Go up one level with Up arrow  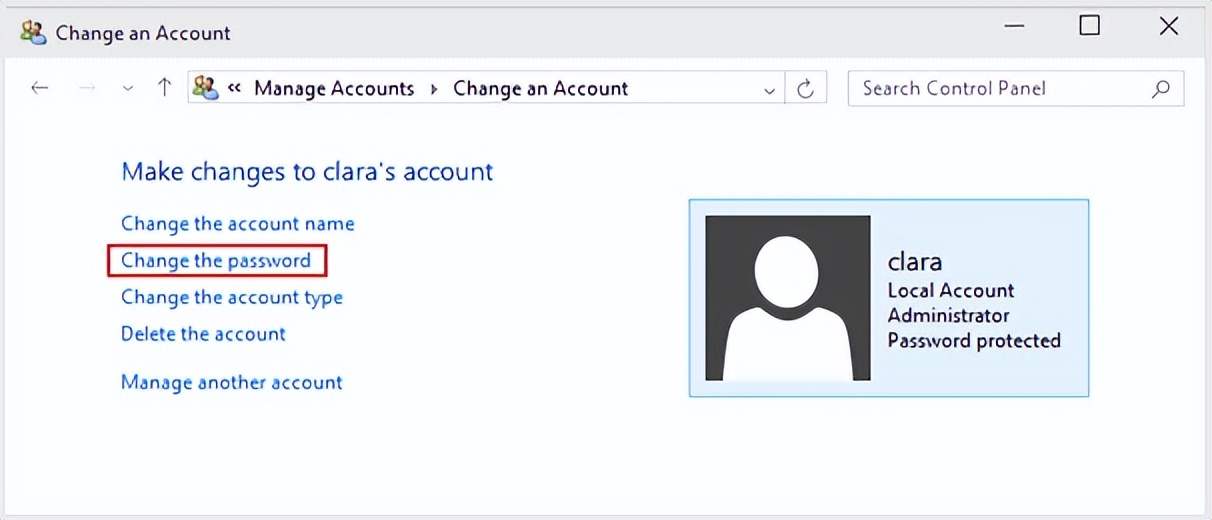pyautogui.click(x=165, y=88)
